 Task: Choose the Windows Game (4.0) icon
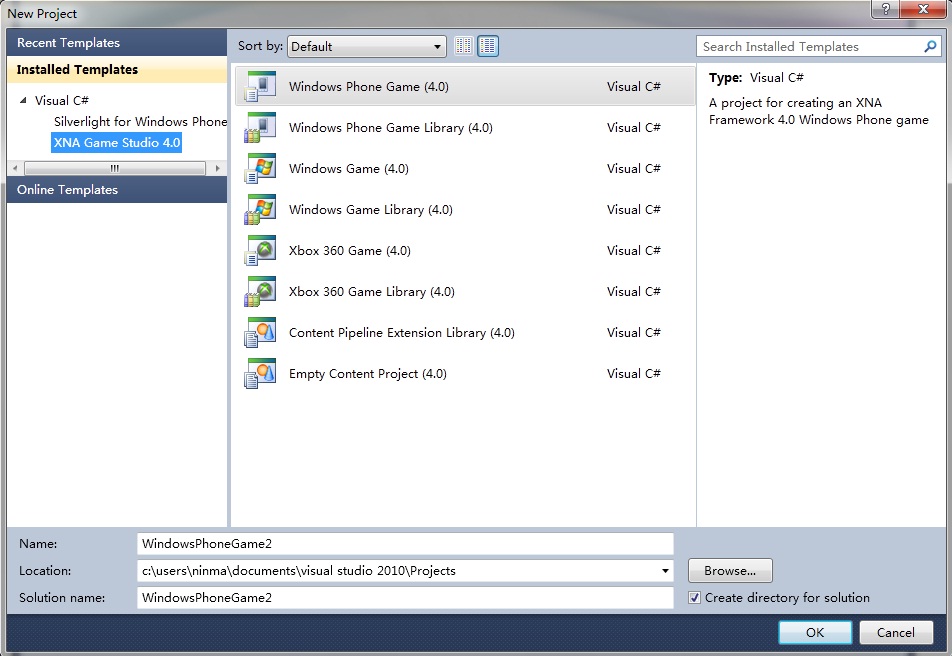coord(260,169)
